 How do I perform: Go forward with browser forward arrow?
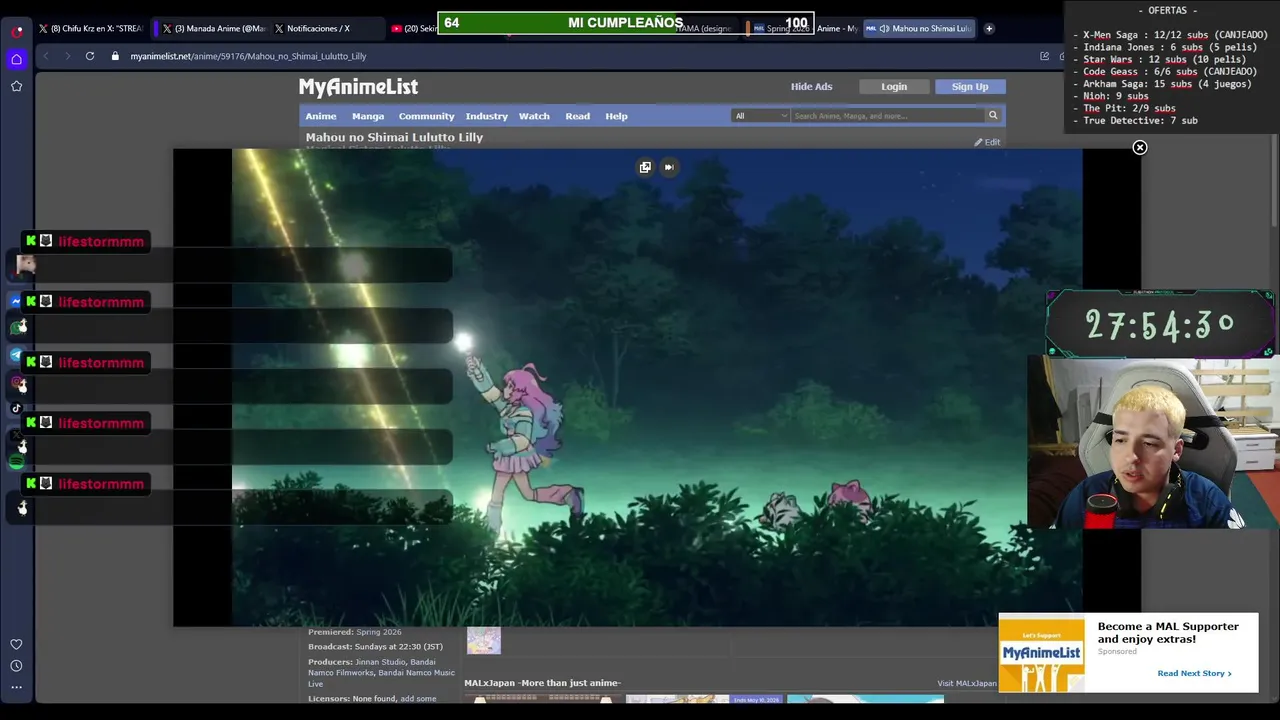coord(67,56)
